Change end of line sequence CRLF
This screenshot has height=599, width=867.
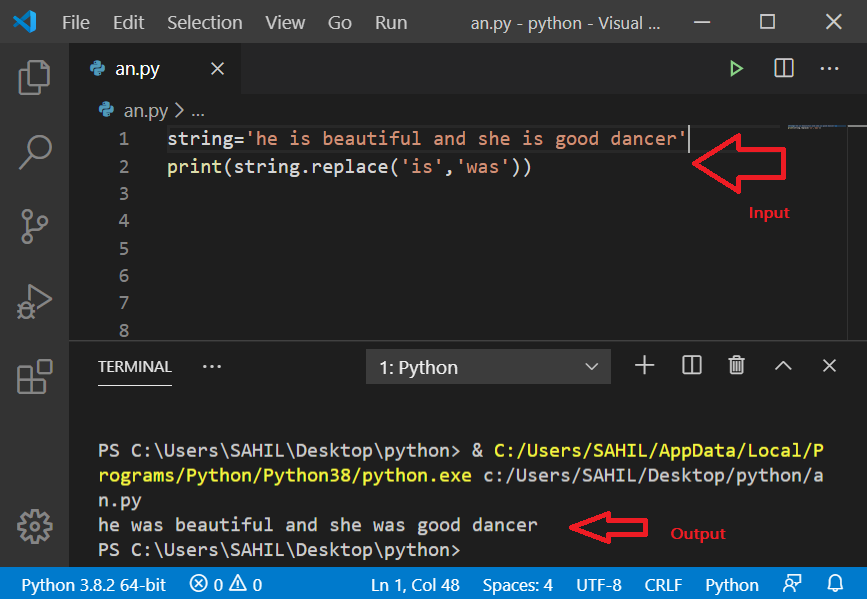point(663,585)
